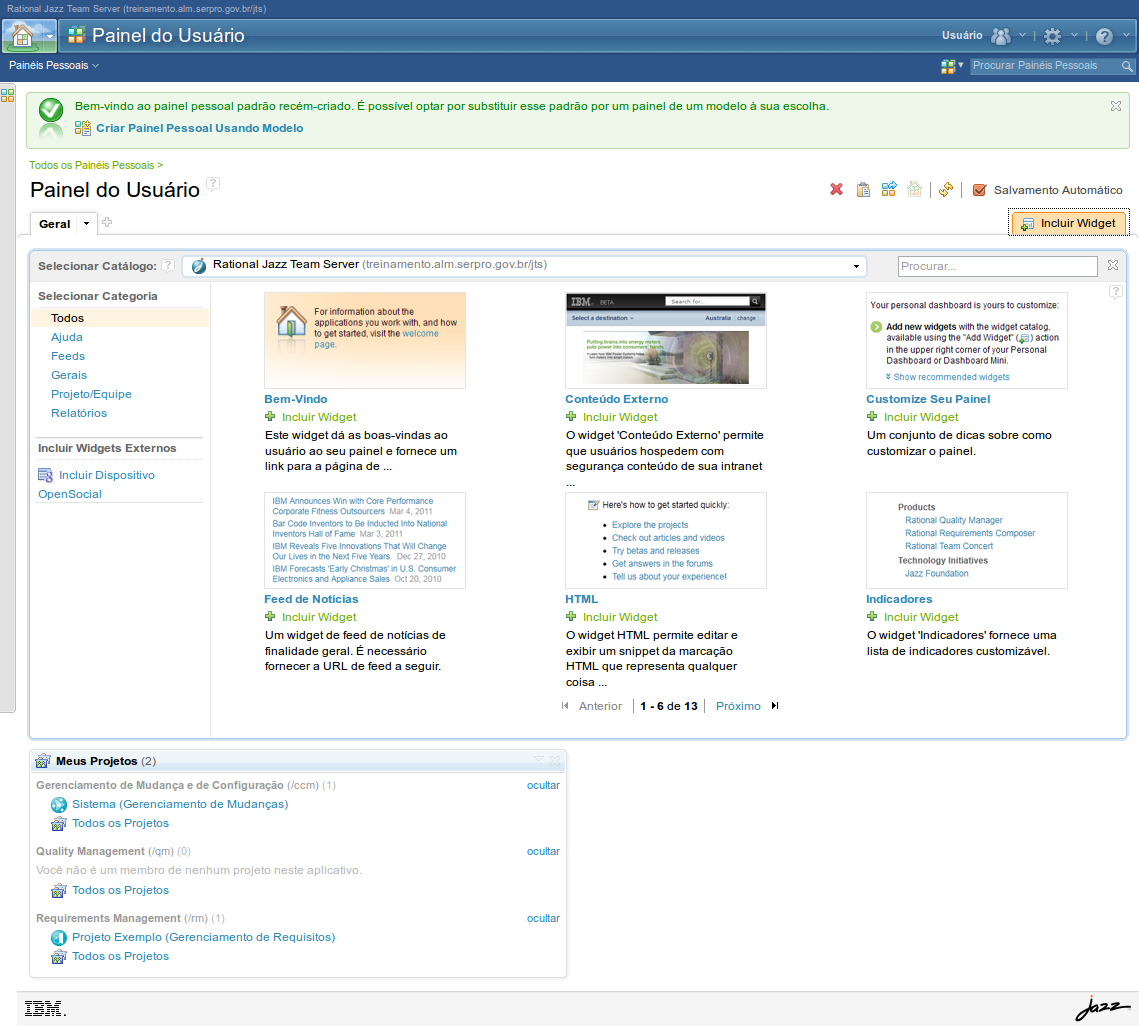Open the Geral tab dropdown arrow
The width and height of the screenshot is (1139, 1026).
(86, 223)
